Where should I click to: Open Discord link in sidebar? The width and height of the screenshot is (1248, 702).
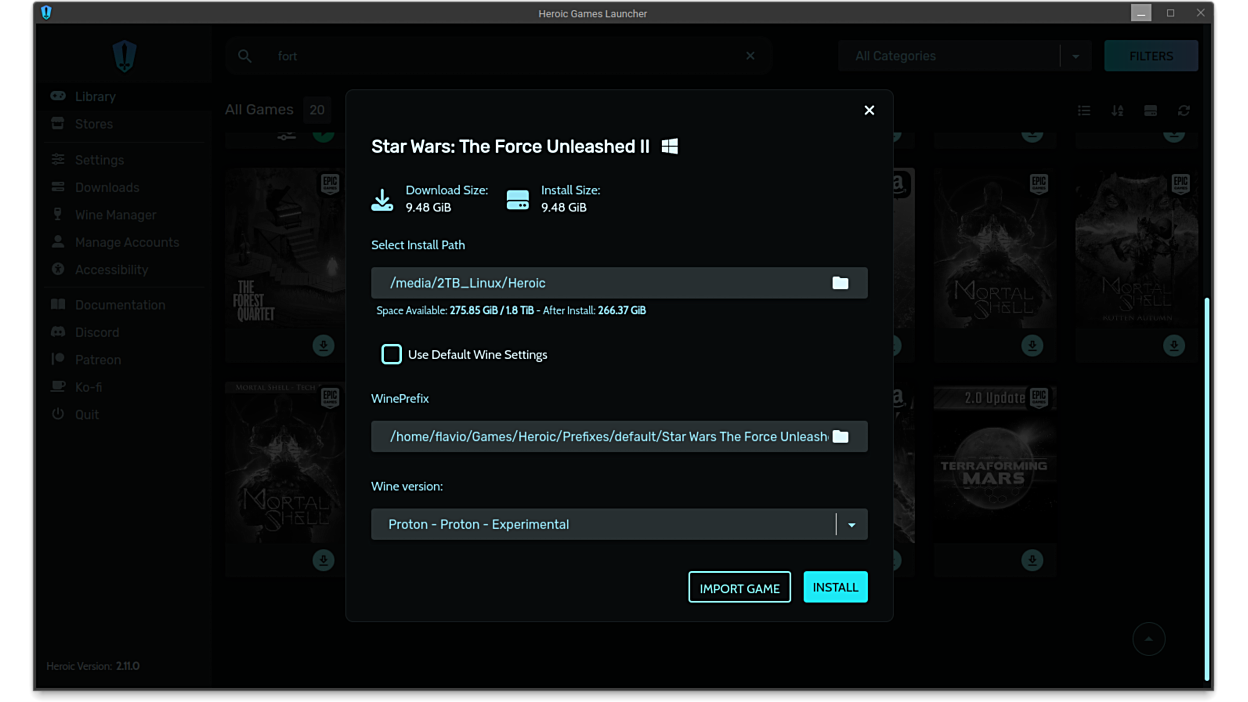[97, 332]
